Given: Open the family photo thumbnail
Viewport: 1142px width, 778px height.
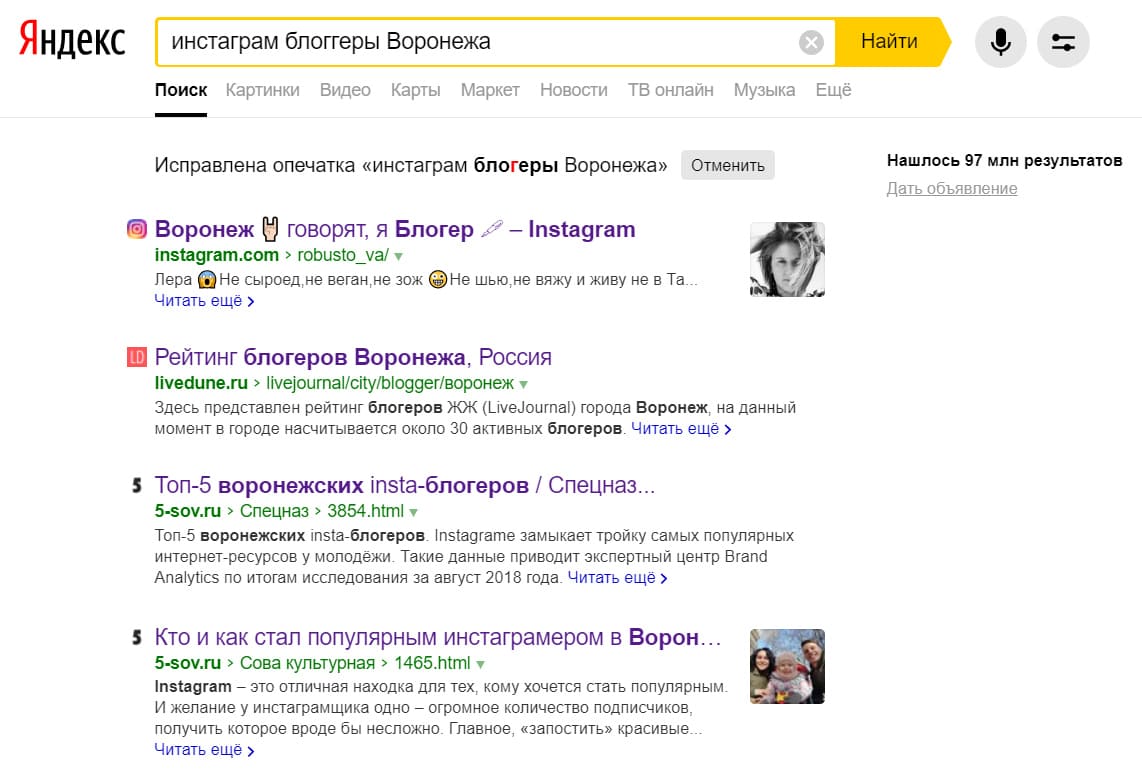Looking at the screenshot, I should (787, 667).
